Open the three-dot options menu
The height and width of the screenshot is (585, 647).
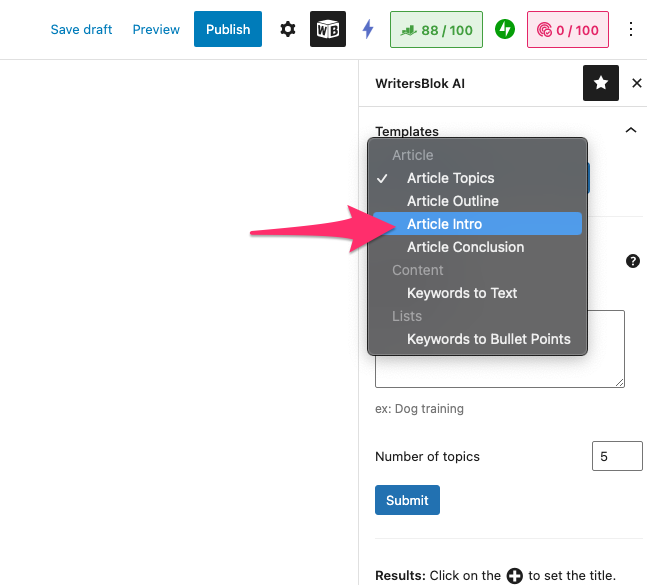coord(630,29)
